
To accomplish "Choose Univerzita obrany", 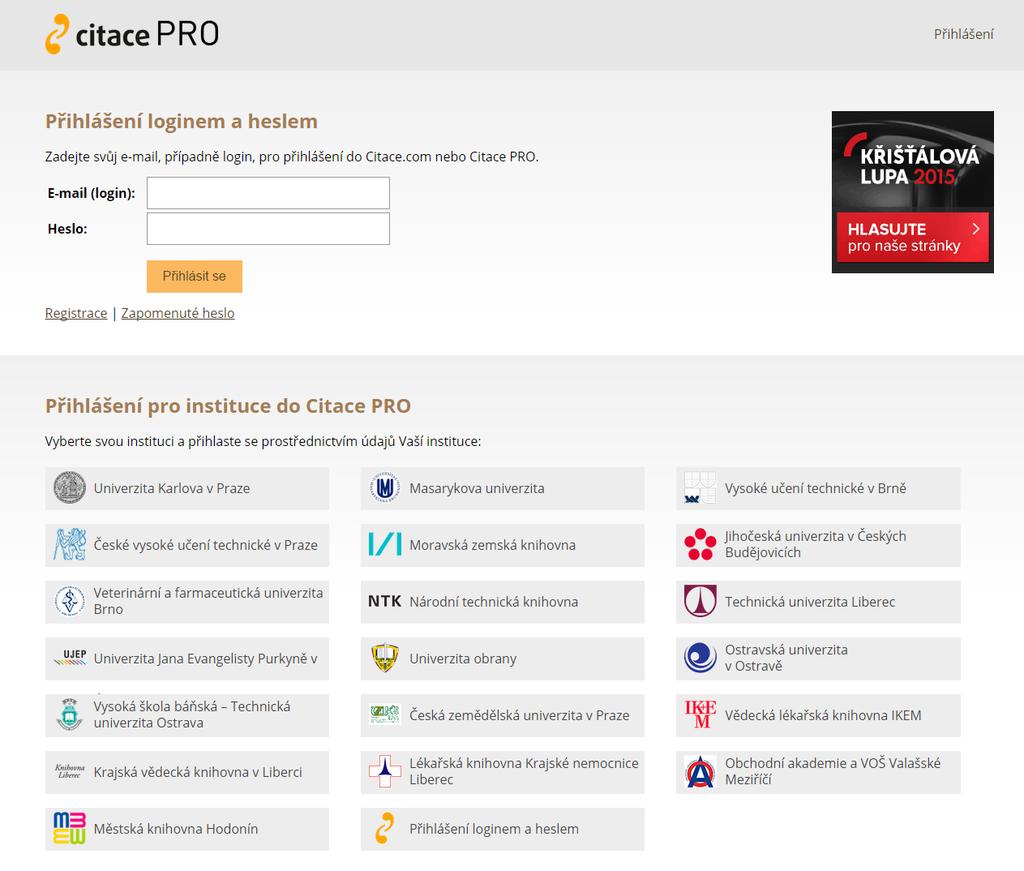I will [502, 659].
